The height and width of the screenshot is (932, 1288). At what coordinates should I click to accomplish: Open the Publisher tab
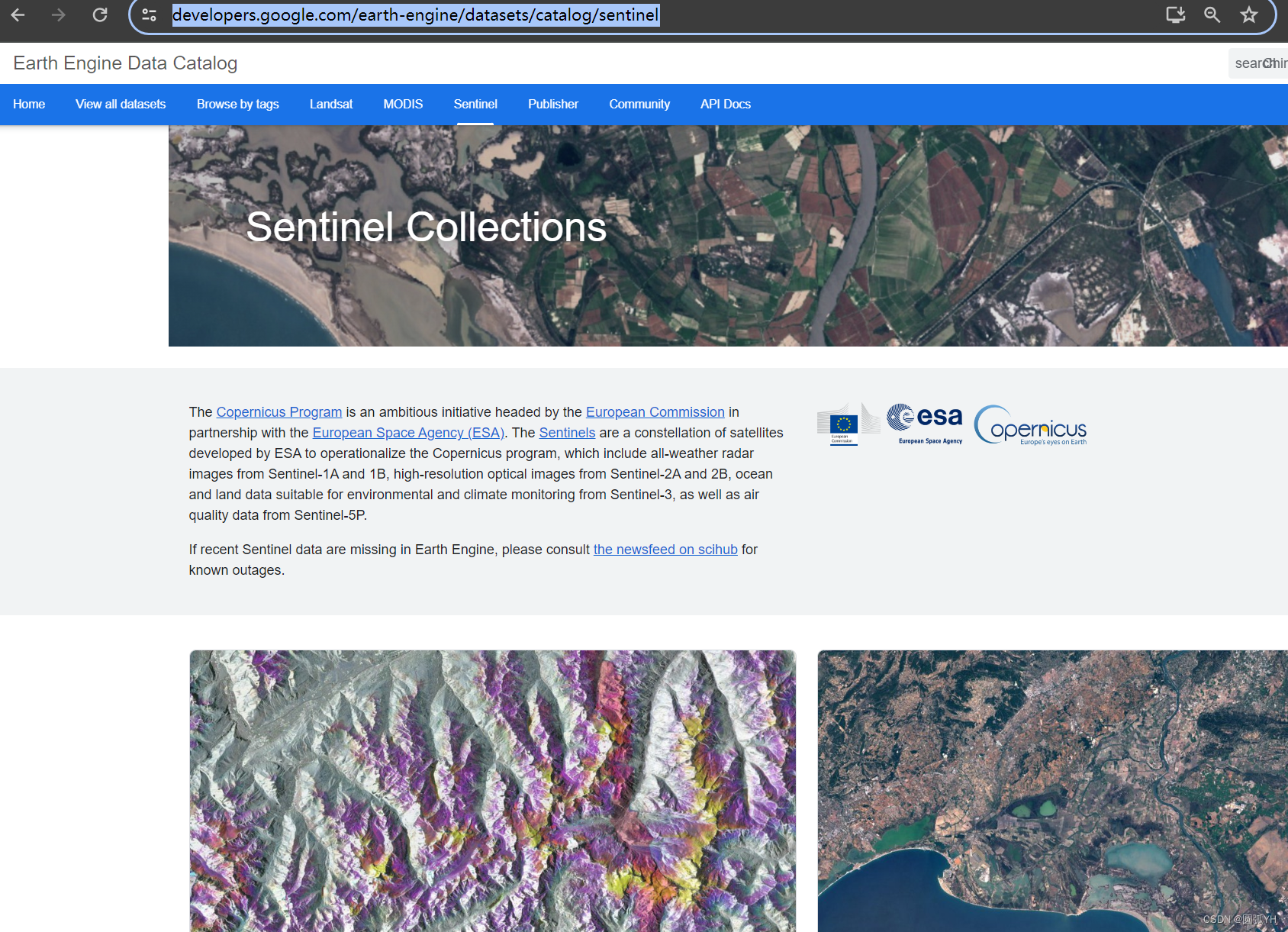point(553,104)
